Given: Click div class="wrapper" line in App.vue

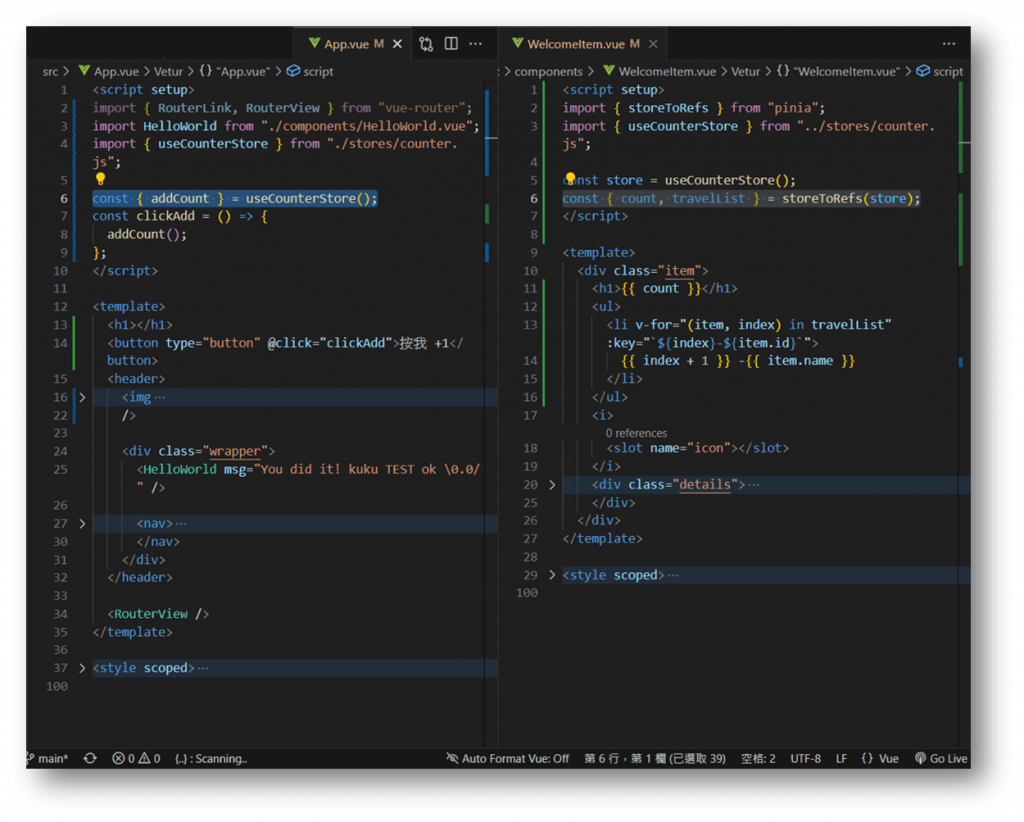Looking at the screenshot, I should (198, 451).
